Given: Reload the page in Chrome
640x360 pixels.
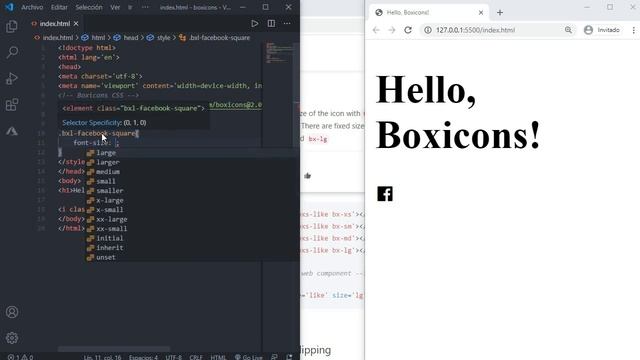Looking at the screenshot, I should (408, 30).
